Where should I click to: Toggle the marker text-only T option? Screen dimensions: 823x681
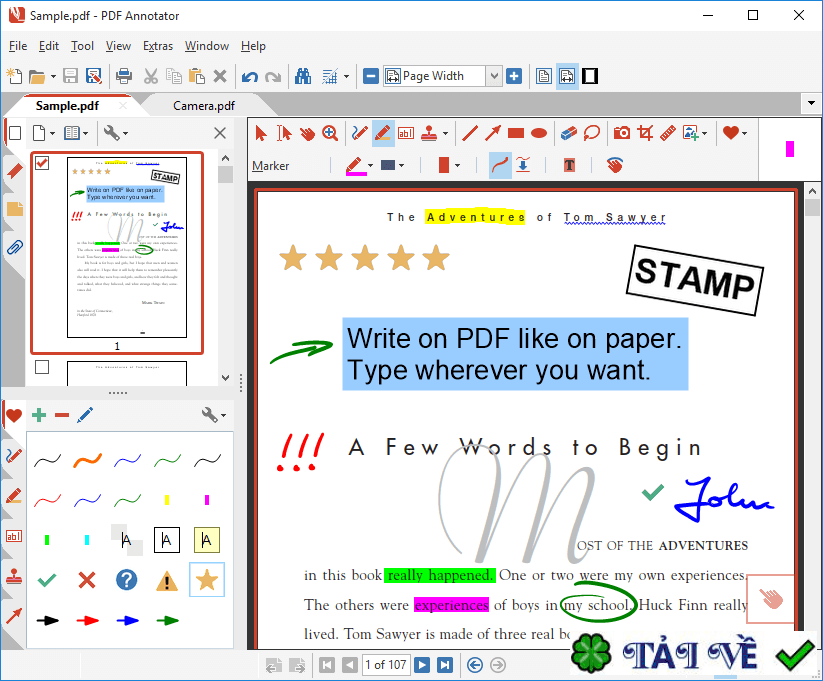569,166
